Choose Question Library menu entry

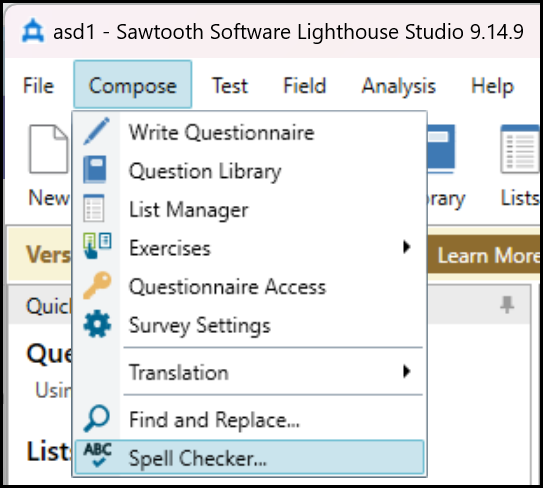pyautogui.click(x=249, y=171)
